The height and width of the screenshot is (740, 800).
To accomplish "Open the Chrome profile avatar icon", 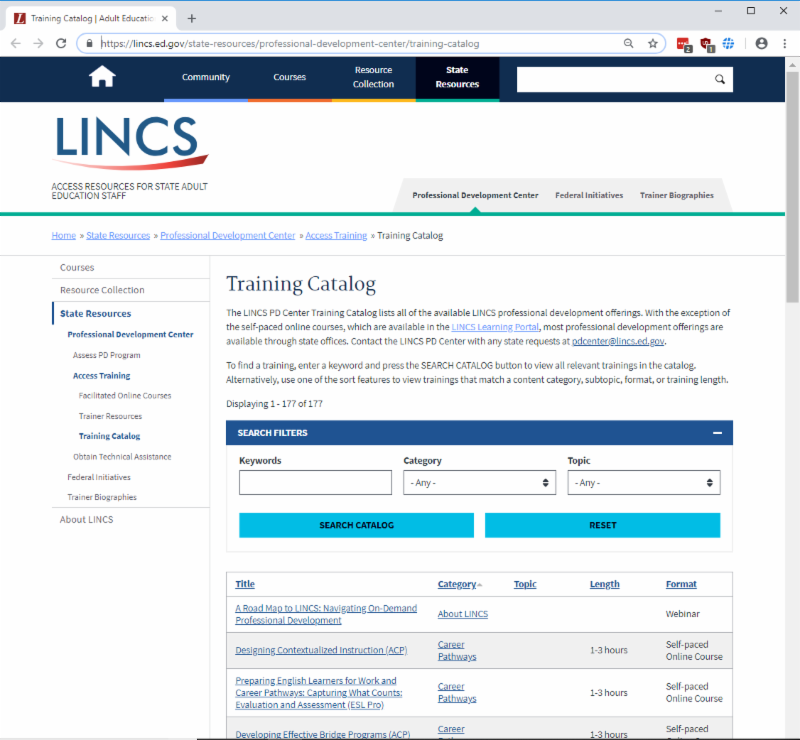I will click(x=761, y=43).
